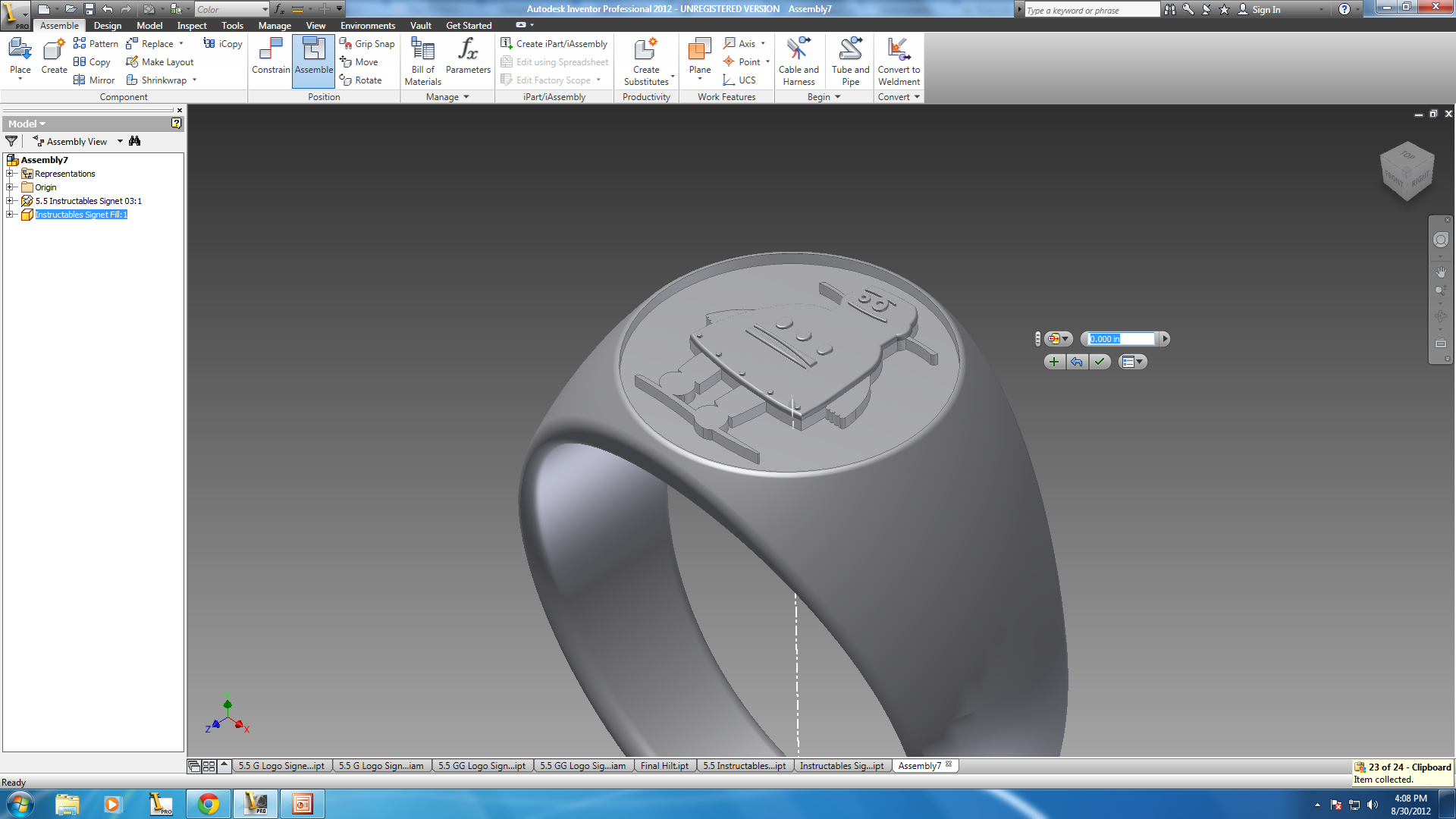Open the Model browser dropdown

pos(27,124)
